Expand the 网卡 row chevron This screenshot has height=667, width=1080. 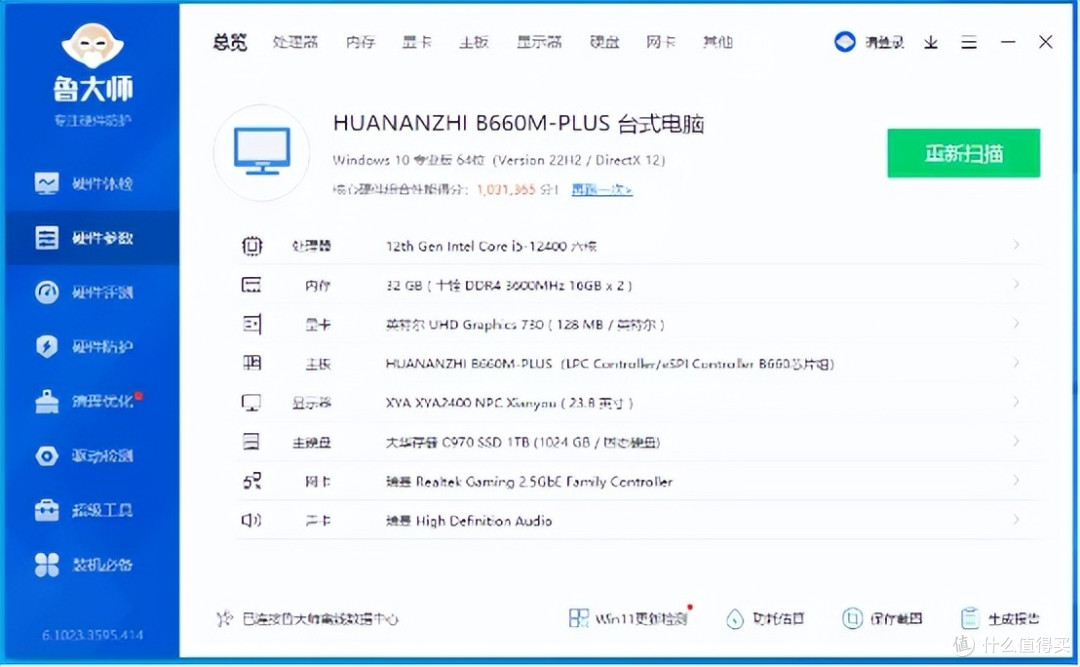pyautogui.click(x=1016, y=480)
